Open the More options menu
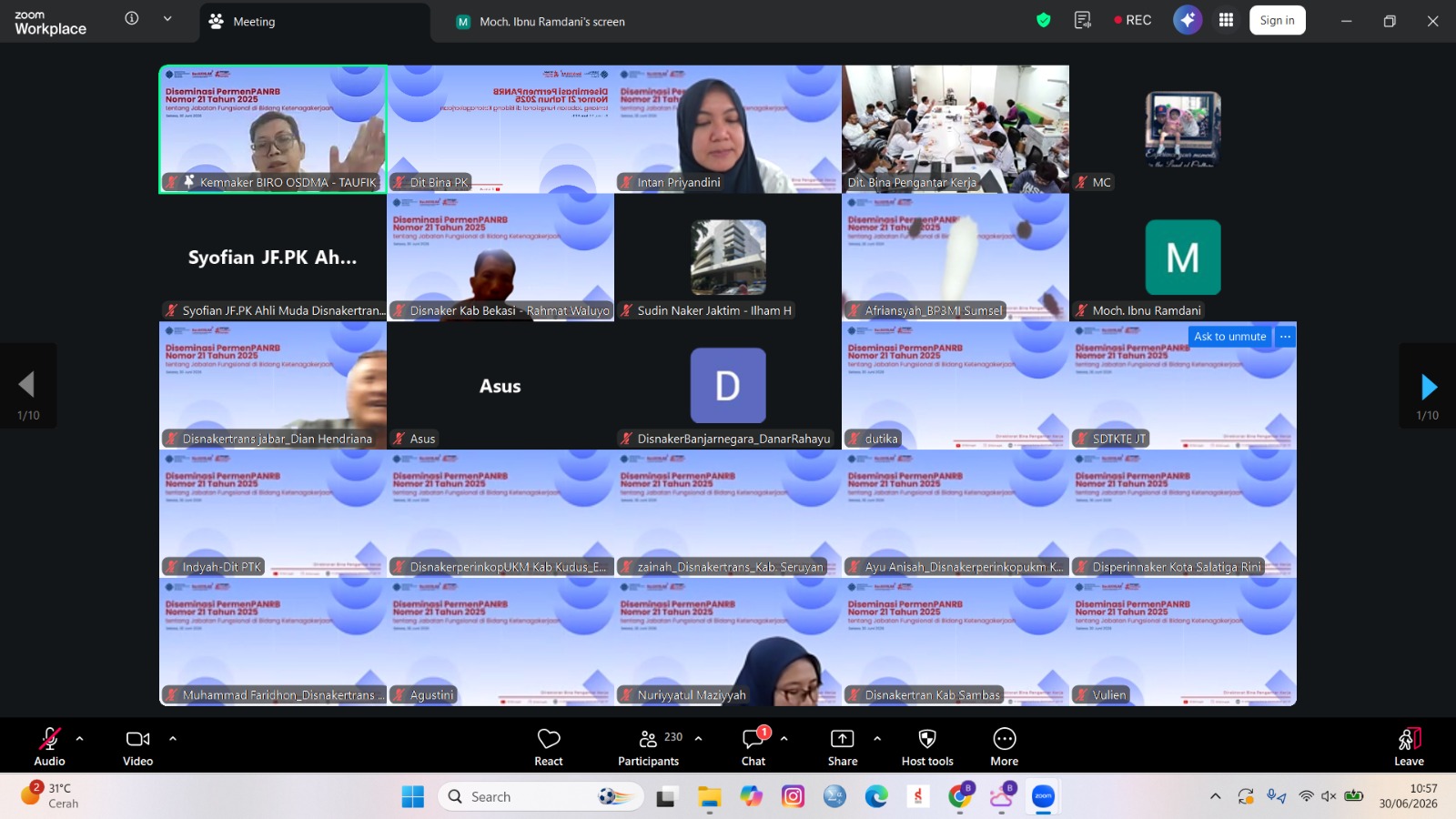The image size is (1456, 819). pyautogui.click(x=1005, y=746)
